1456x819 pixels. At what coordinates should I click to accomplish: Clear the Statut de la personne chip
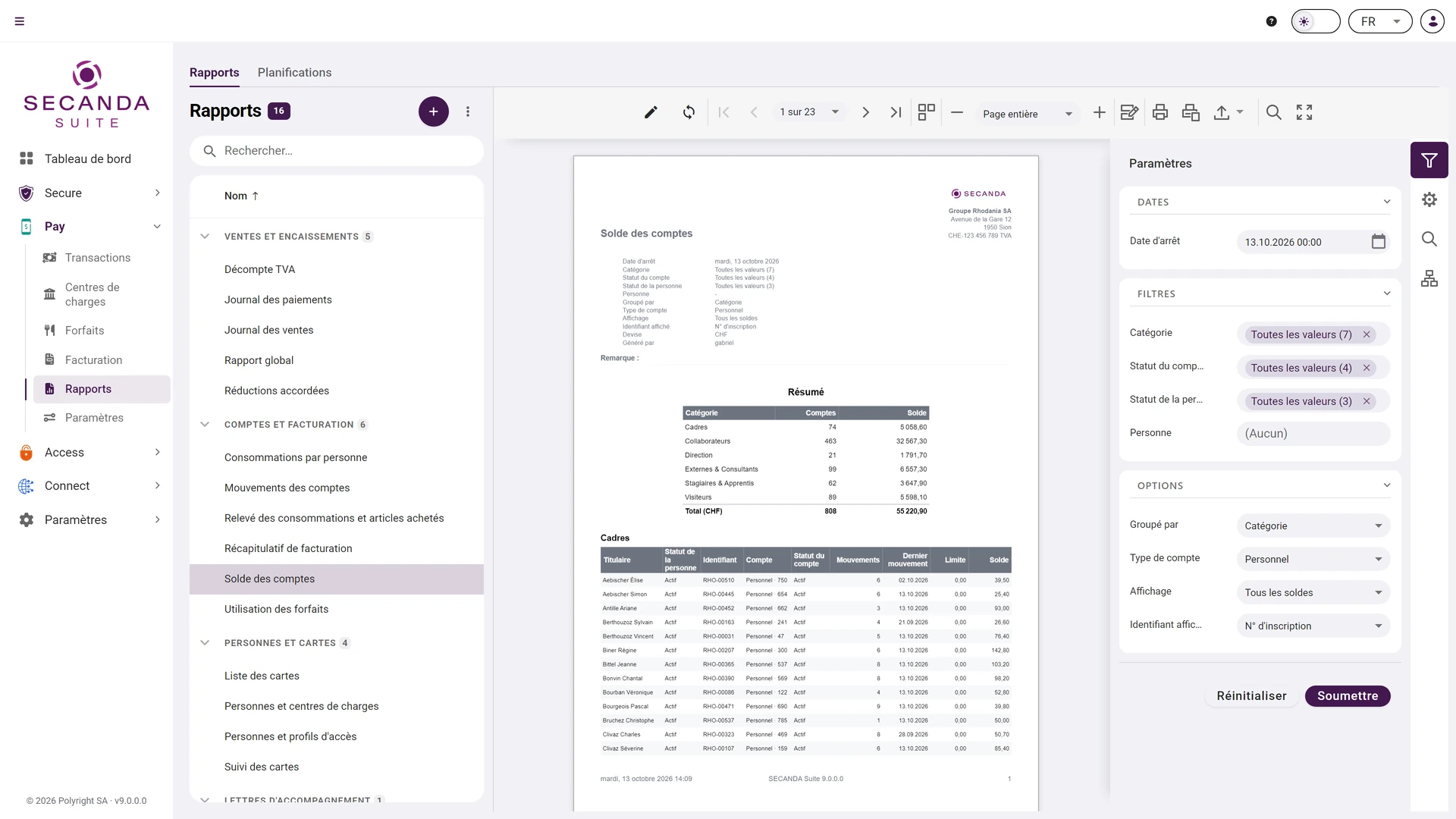(x=1367, y=401)
